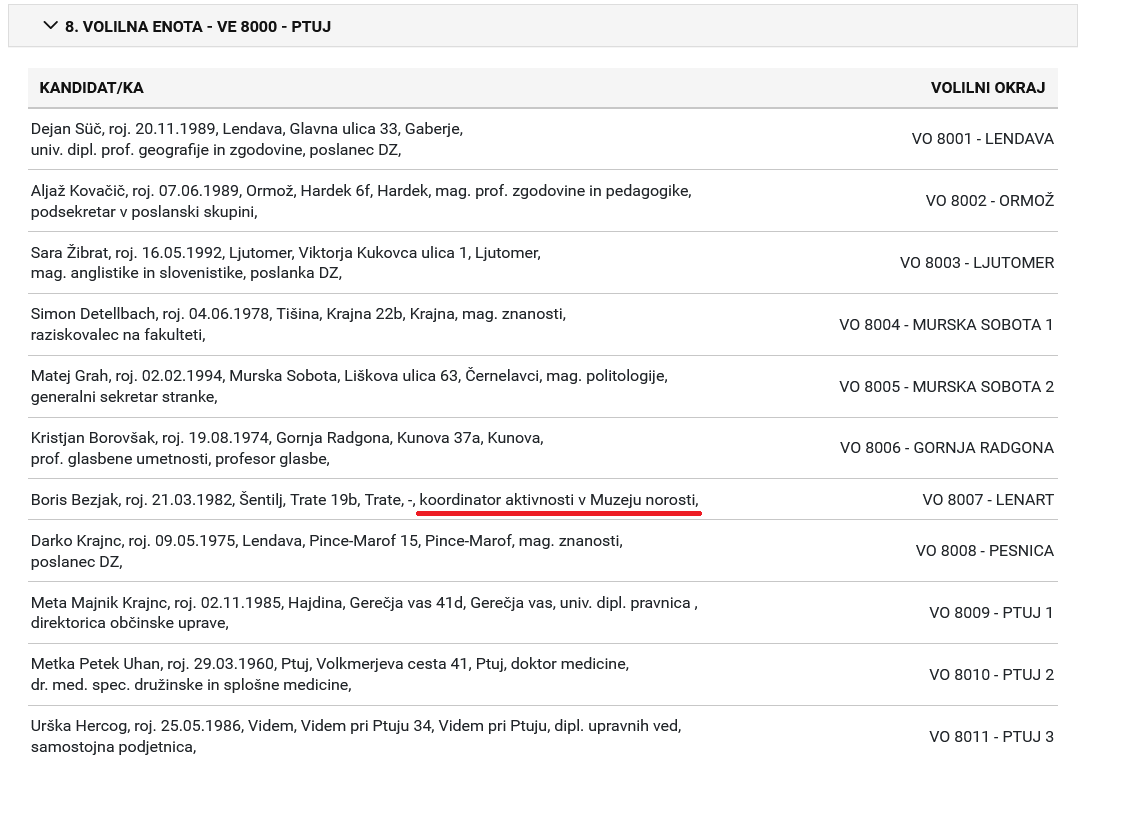
Task: Select district VO 8007 - LENART
Action: (988, 500)
